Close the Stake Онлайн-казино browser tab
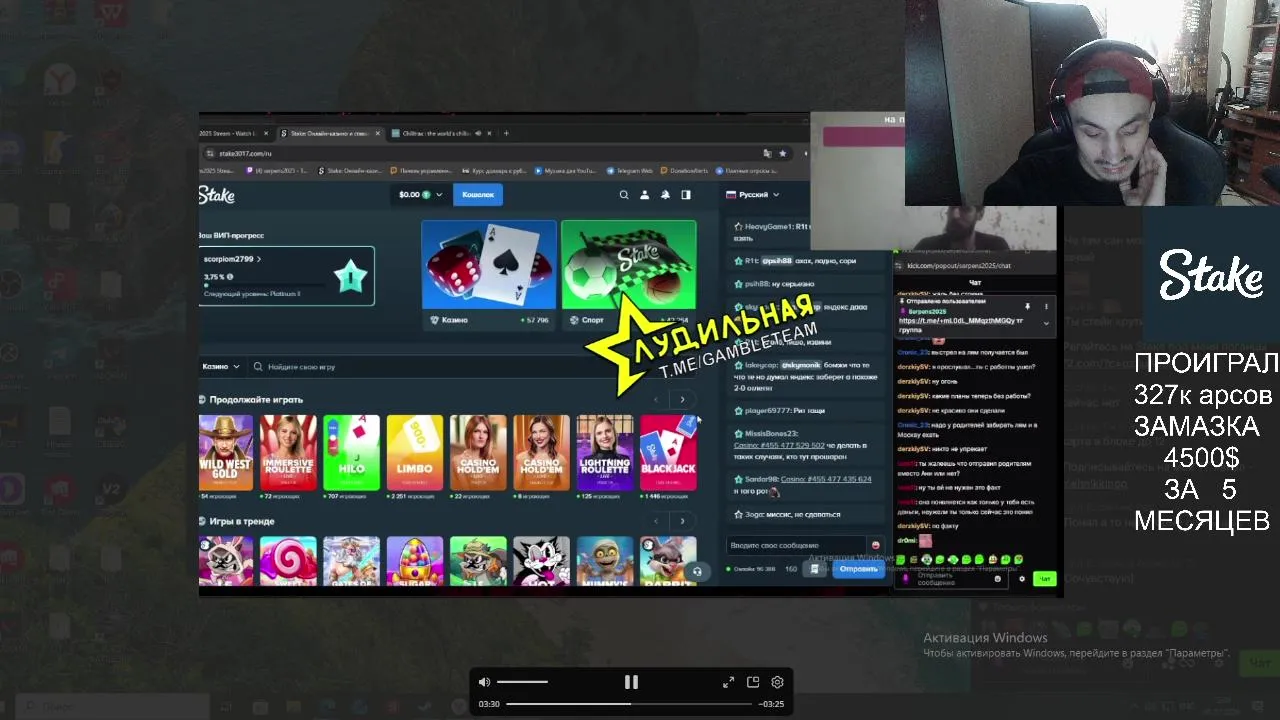 coord(378,133)
